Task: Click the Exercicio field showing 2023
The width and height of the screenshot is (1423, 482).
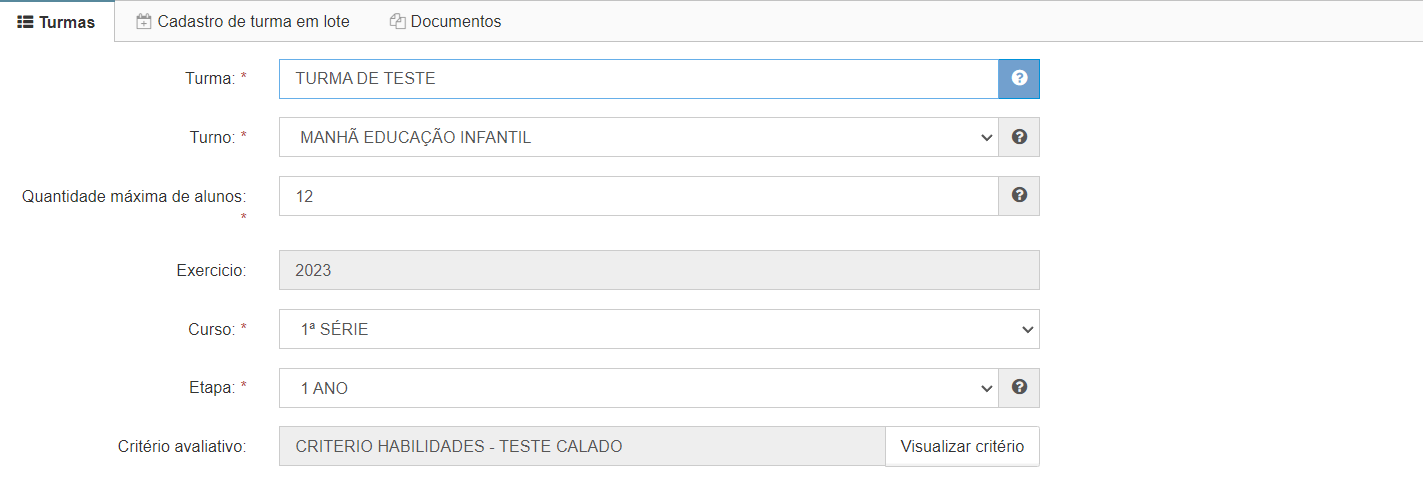Action: pyautogui.click(x=659, y=270)
